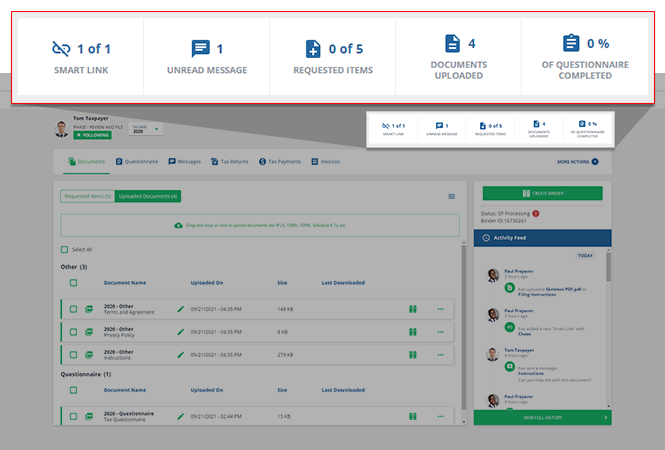
Task: Click the list view menu icon above upload area
Action: tap(451, 196)
